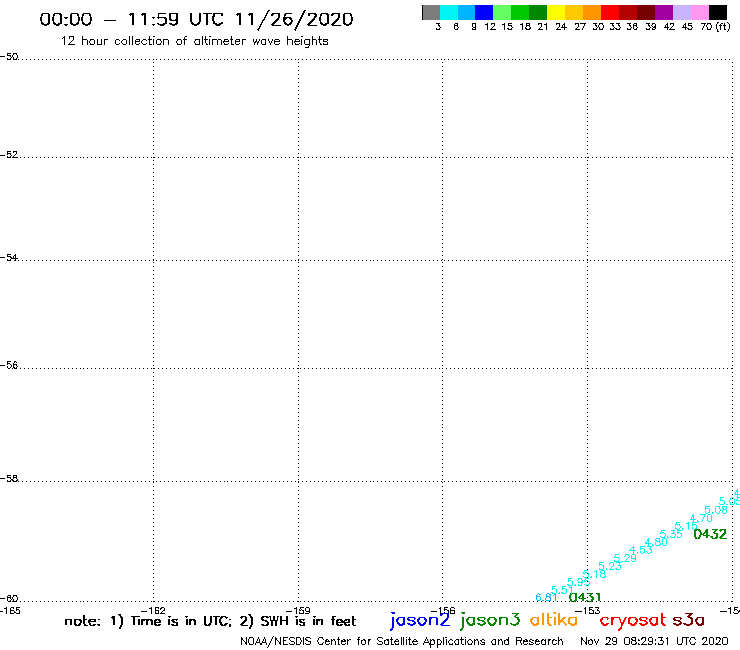
Task: Click the -165 longitude axis label
Action: coord(10,611)
